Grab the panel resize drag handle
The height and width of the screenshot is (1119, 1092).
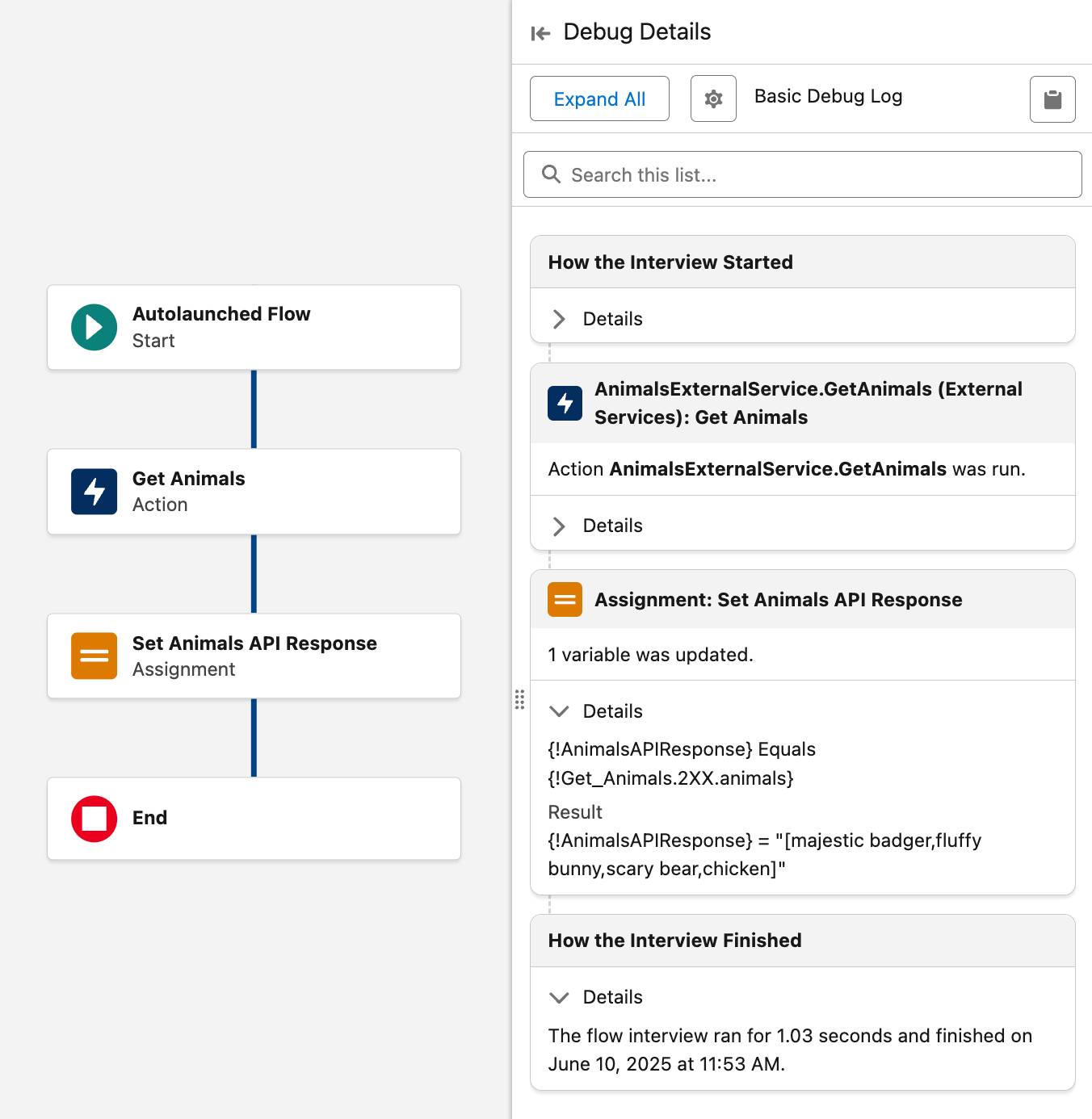tap(519, 699)
